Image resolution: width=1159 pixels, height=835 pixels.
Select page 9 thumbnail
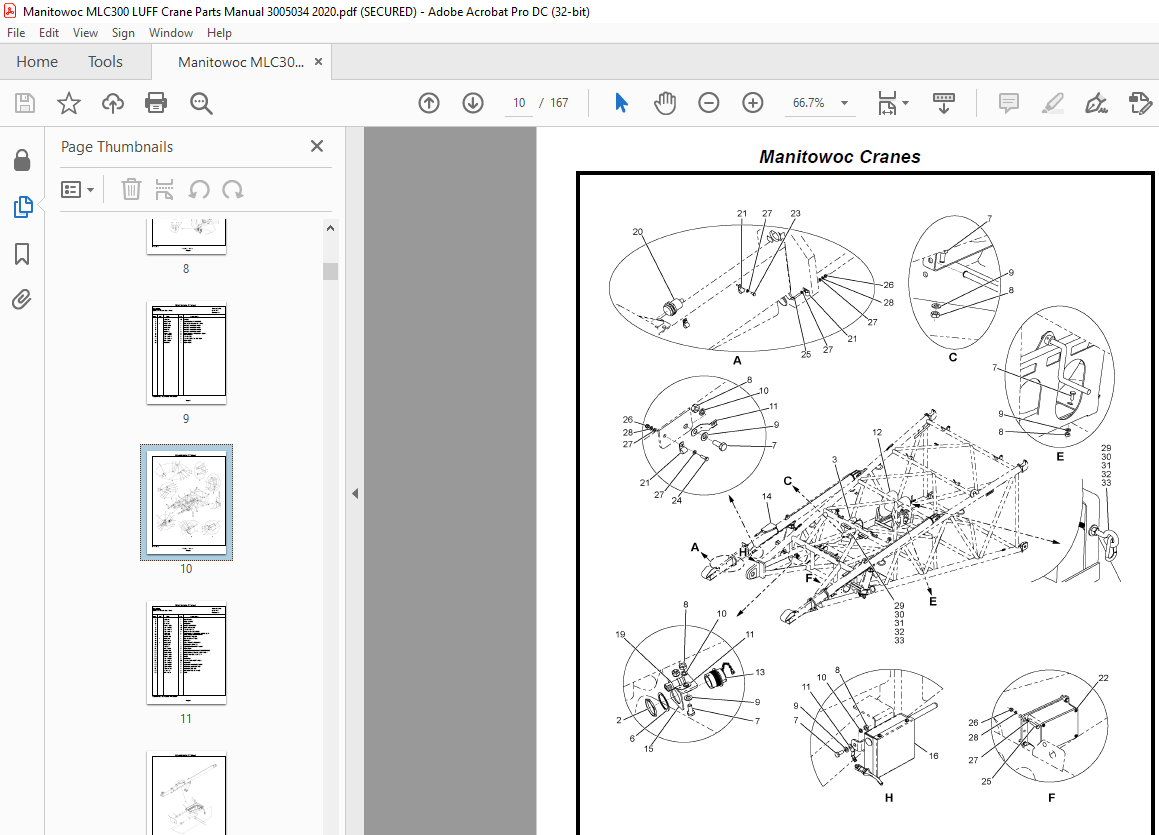click(186, 353)
